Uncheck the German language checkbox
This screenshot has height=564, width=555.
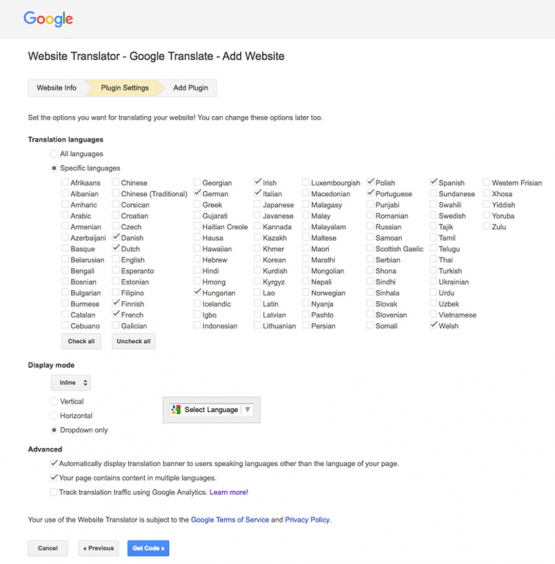(197, 193)
